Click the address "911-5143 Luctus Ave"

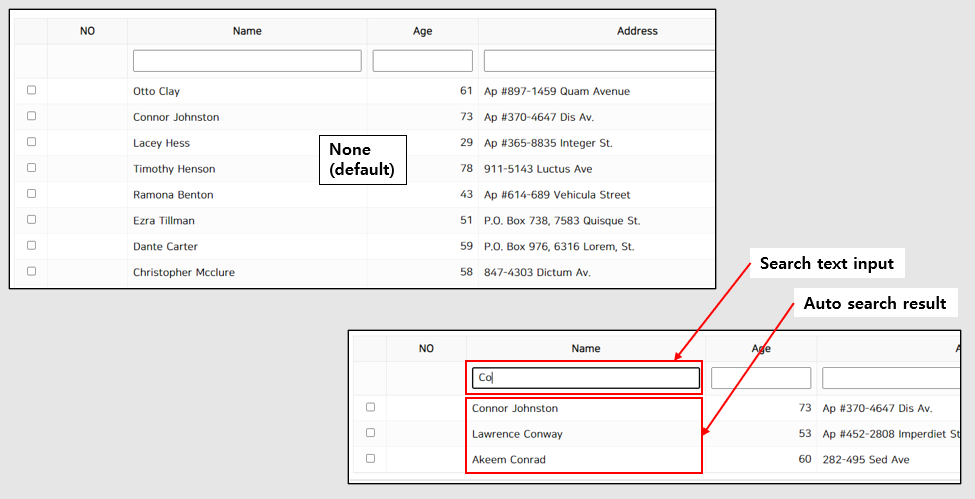538,169
